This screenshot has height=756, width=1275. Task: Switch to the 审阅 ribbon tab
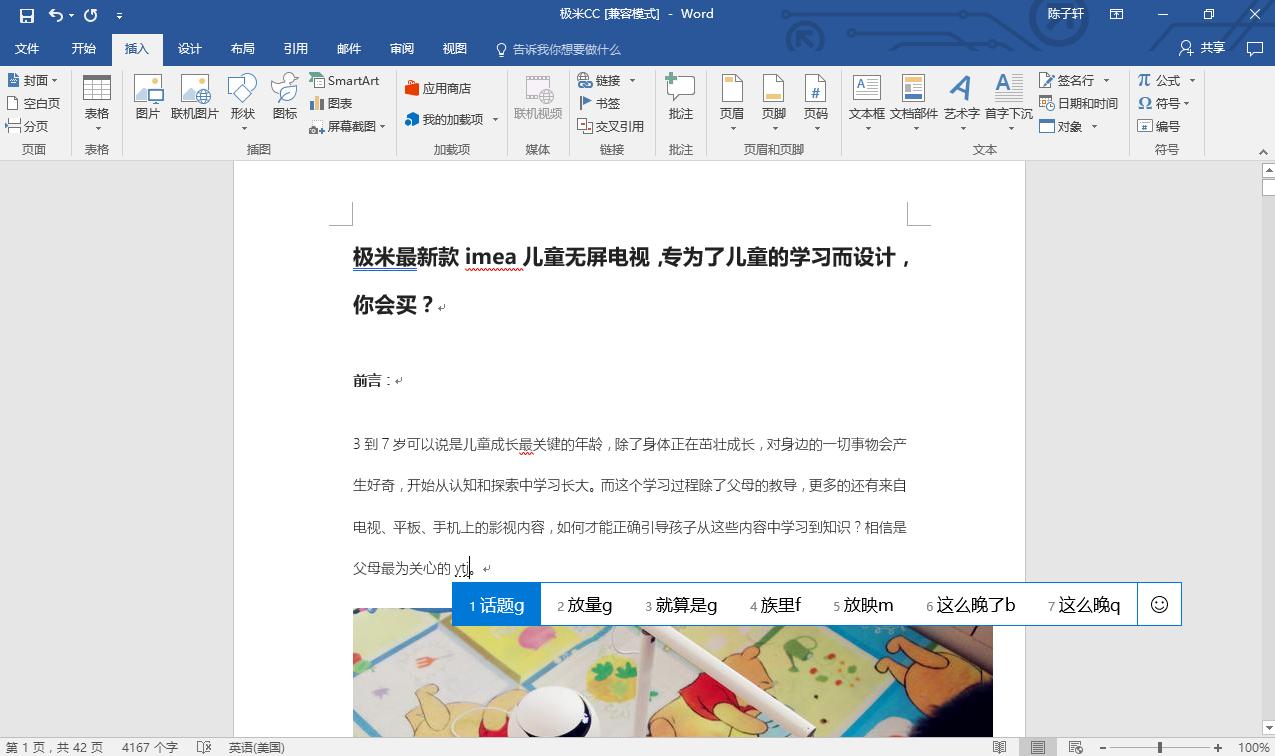(401, 48)
